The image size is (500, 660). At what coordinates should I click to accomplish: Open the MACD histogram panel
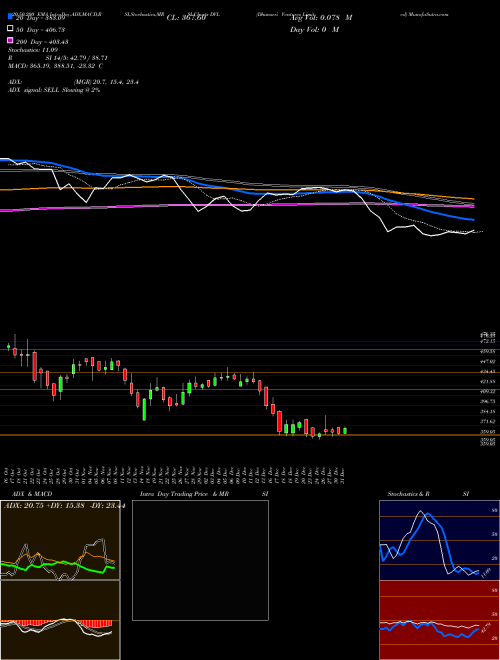60,620
